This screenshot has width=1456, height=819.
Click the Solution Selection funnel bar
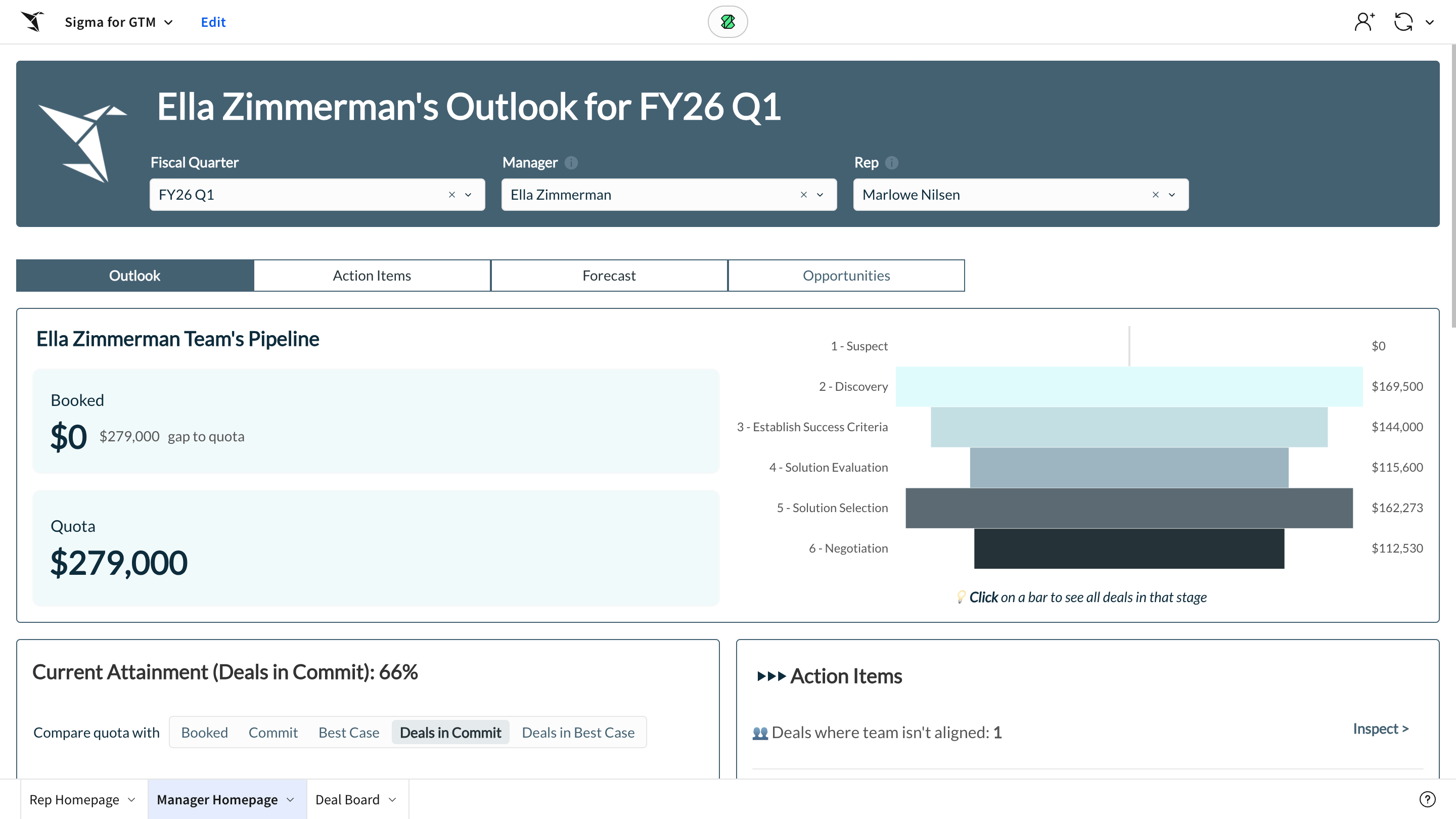pyautogui.click(x=1129, y=508)
